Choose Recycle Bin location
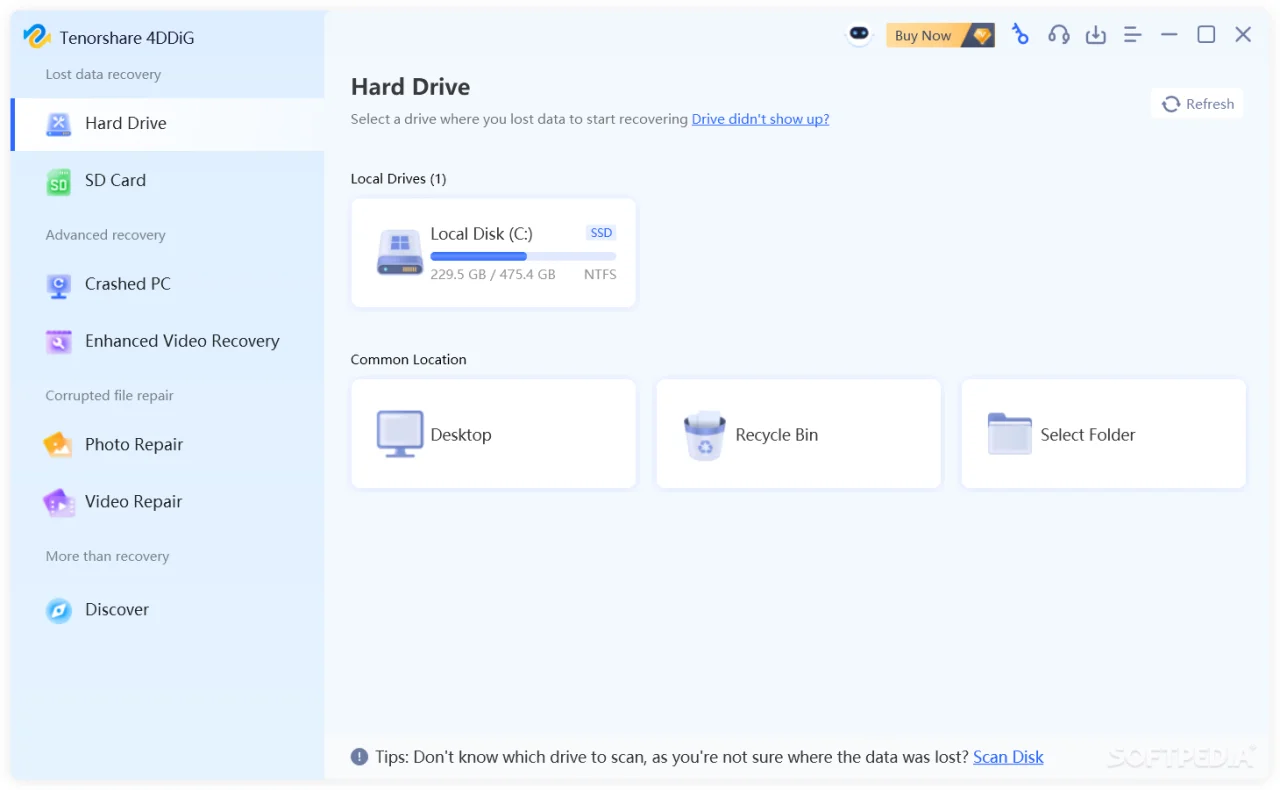 click(799, 434)
